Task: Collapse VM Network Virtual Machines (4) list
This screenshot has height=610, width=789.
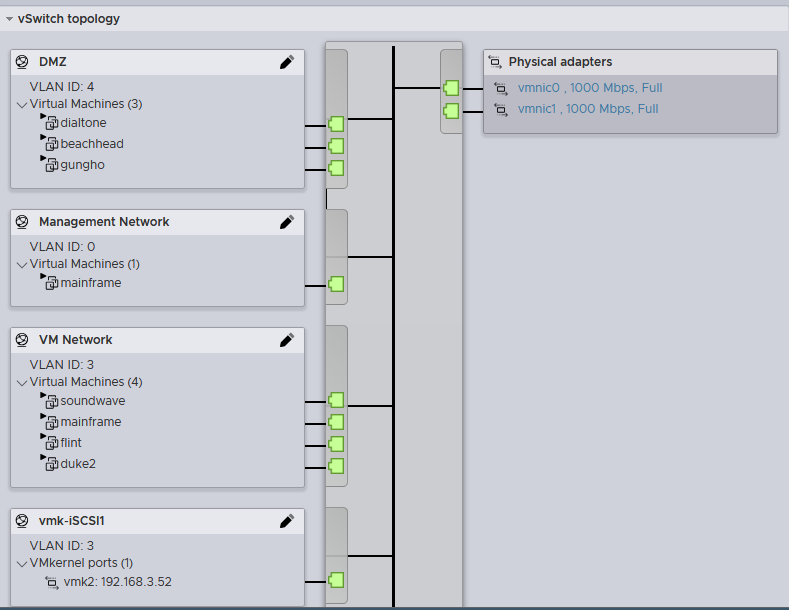Action: click(22, 383)
